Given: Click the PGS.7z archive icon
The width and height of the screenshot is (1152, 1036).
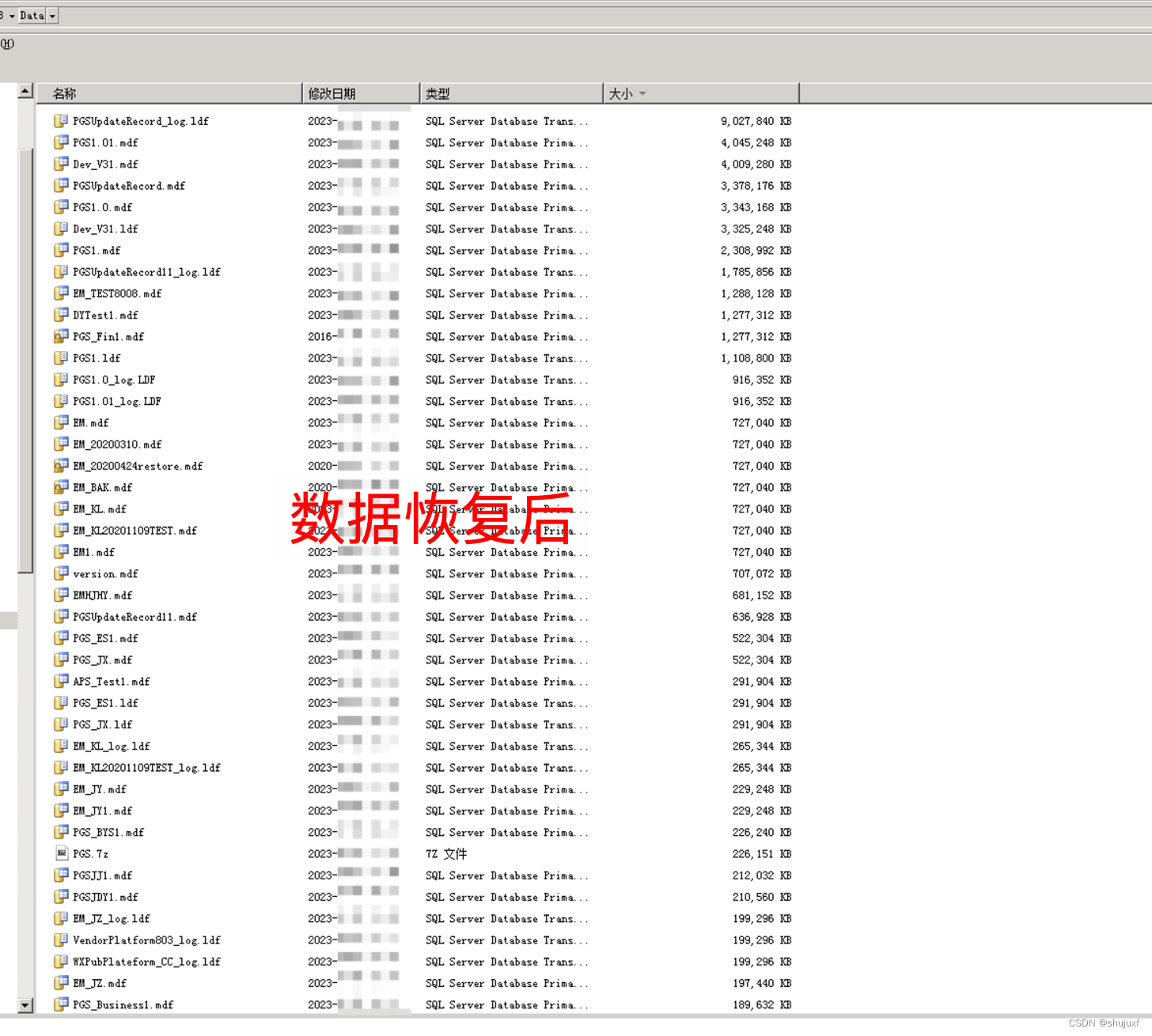Looking at the screenshot, I should click(61, 853).
